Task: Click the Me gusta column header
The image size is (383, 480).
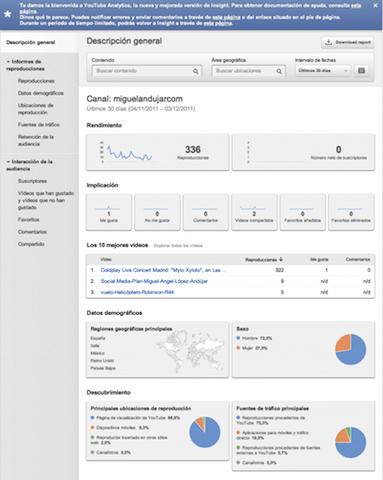Action: pos(319,259)
